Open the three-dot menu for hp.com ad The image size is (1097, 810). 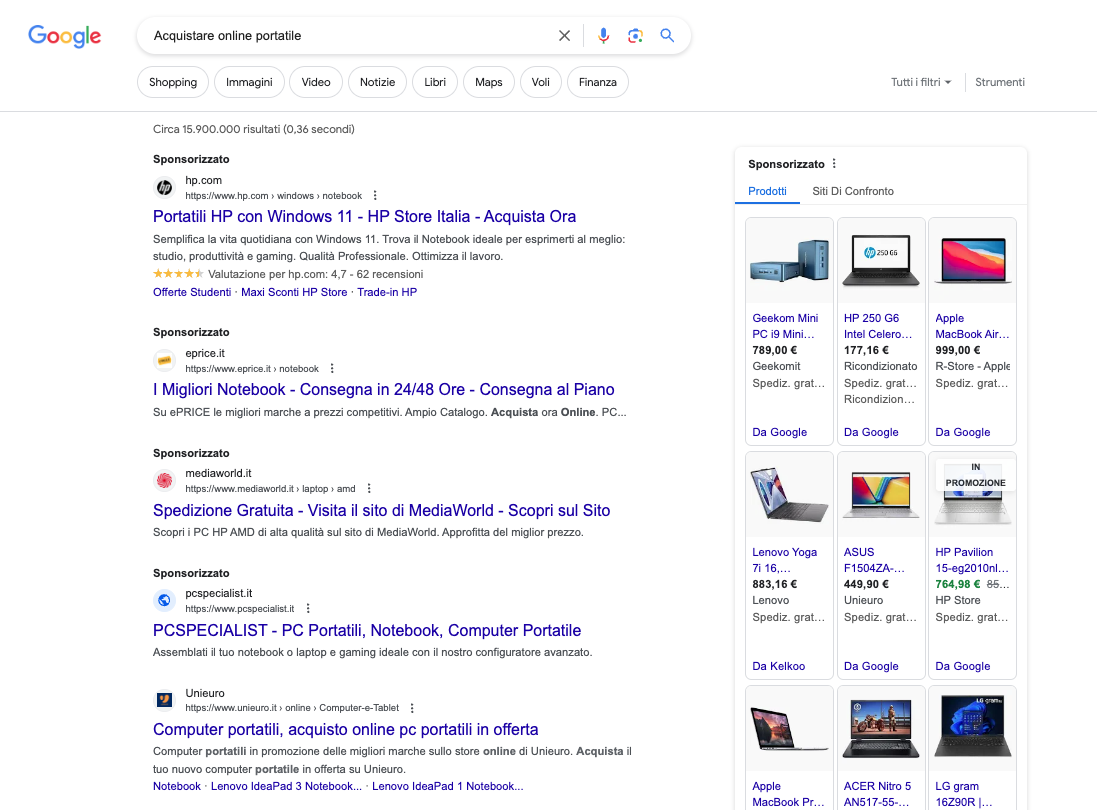[375, 196]
